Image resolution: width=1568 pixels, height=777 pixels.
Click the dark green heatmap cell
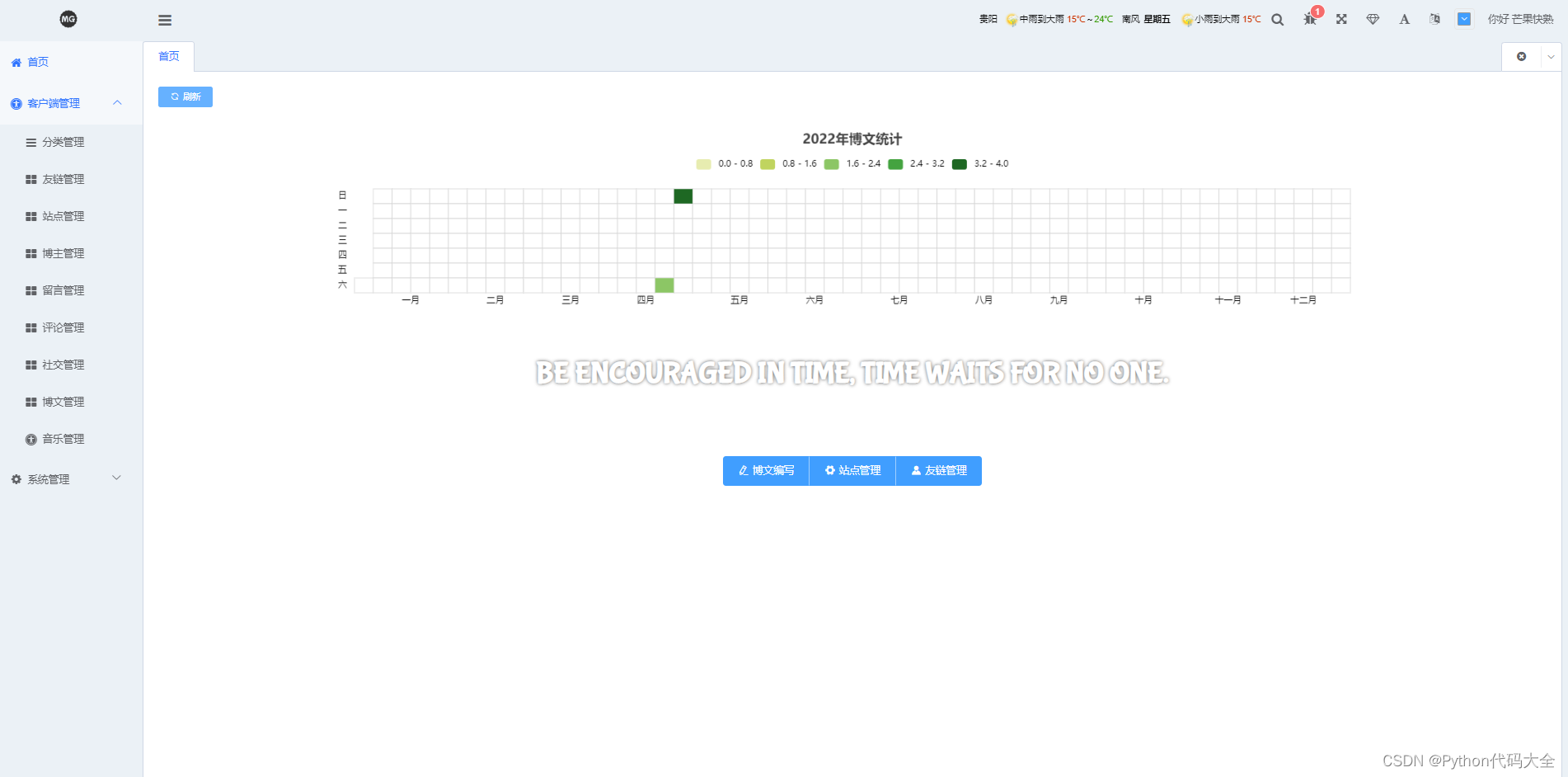click(683, 196)
